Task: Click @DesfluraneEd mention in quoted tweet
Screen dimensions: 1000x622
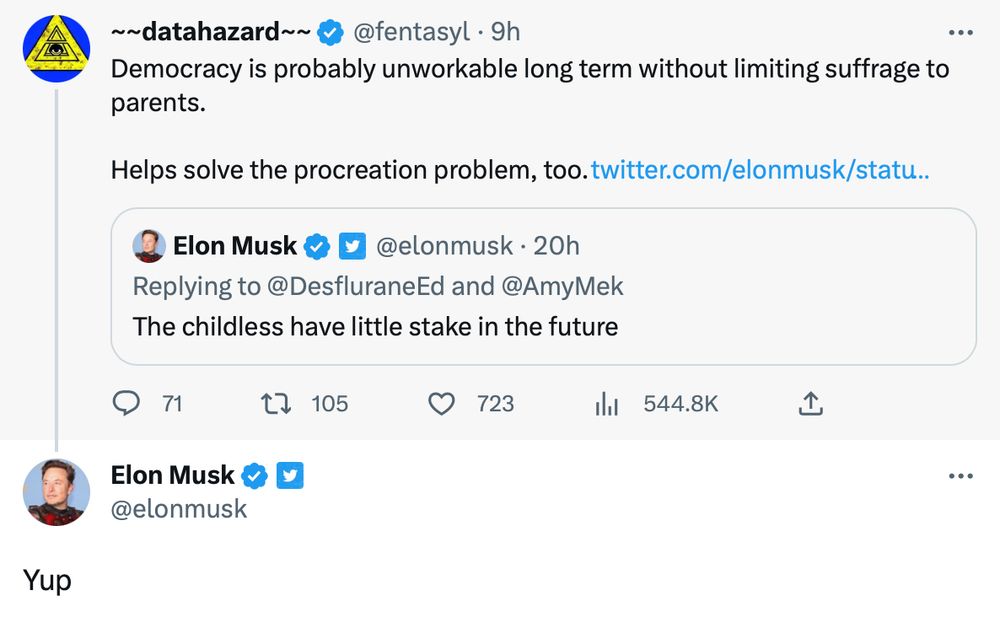Action: pos(355,286)
